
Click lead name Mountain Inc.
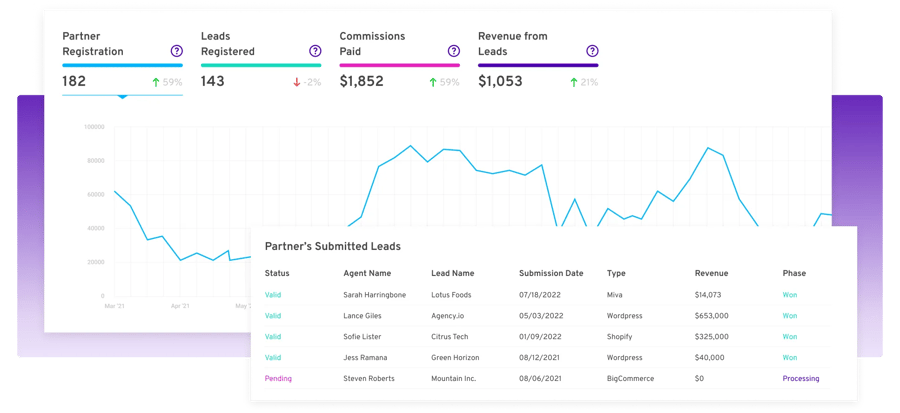pyautogui.click(x=453, y=379)
